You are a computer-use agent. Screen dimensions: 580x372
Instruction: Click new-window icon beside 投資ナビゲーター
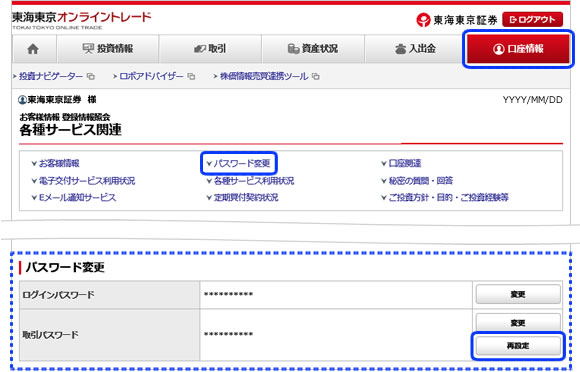(91, 77)
